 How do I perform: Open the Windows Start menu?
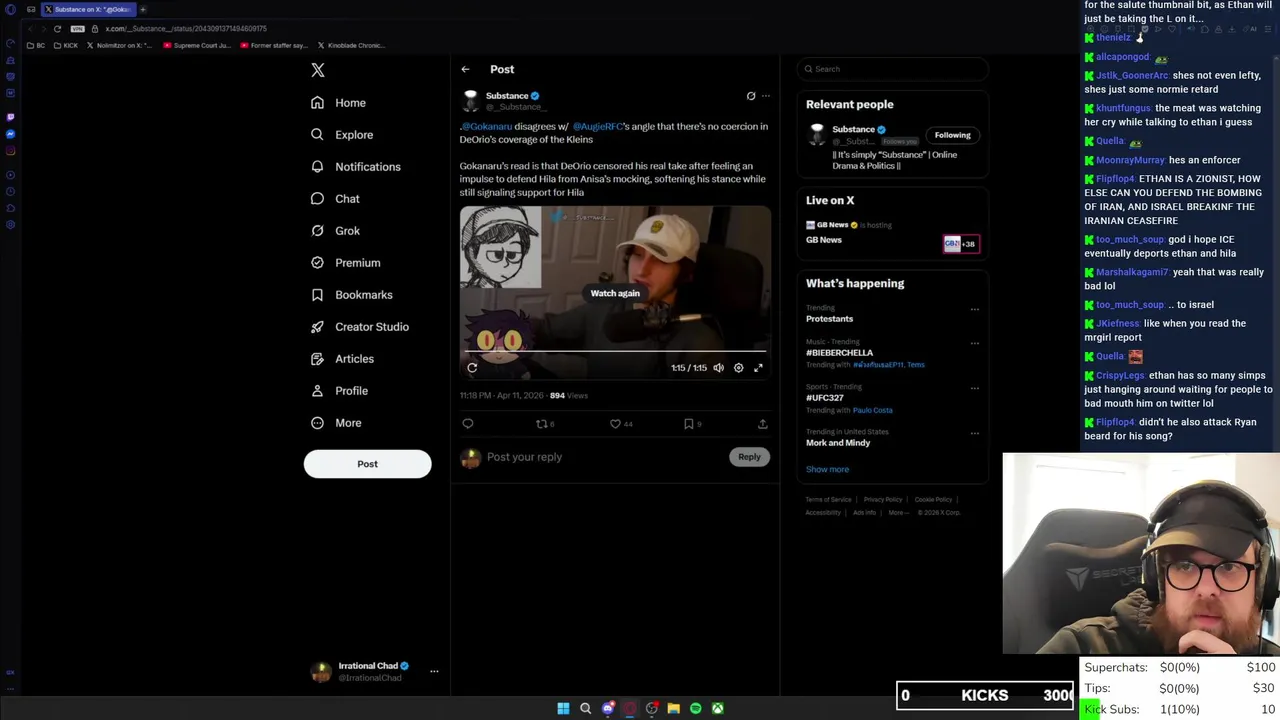[x=563, y=708]
